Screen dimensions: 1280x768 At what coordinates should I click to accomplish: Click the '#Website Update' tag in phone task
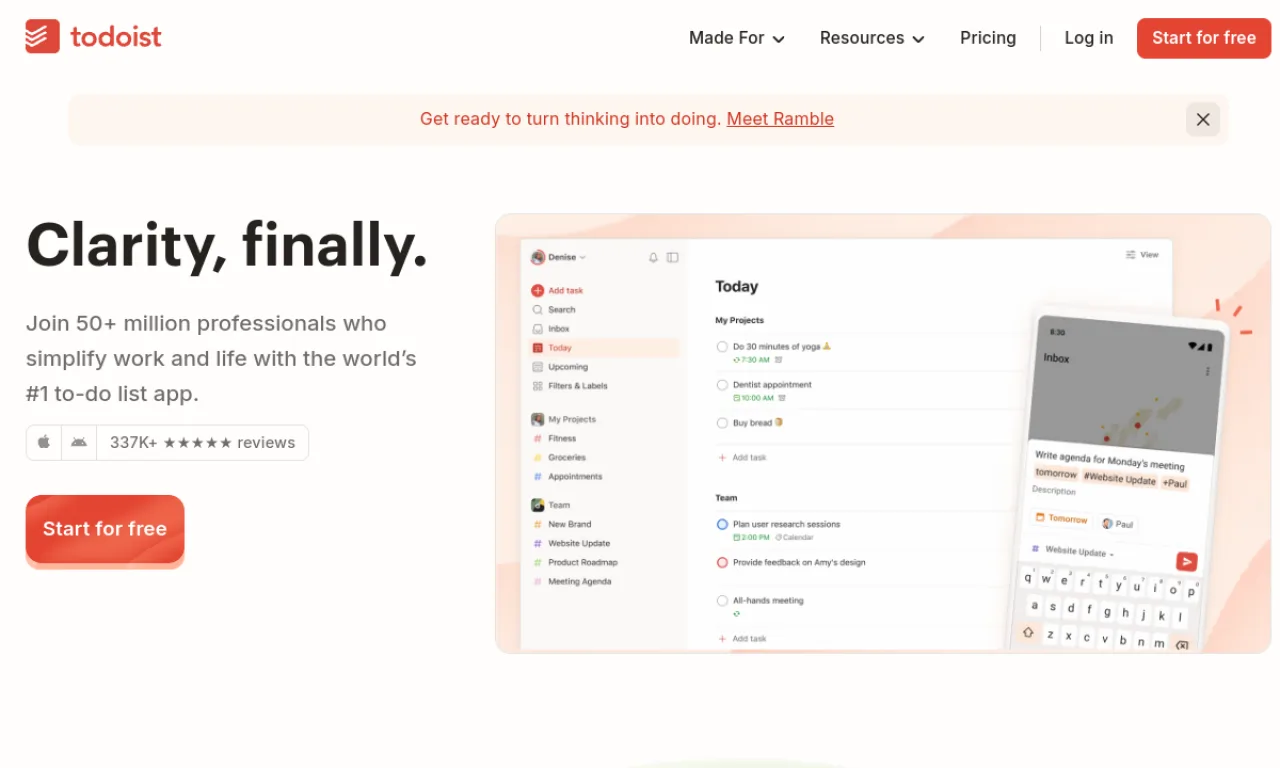(1120, 479)
